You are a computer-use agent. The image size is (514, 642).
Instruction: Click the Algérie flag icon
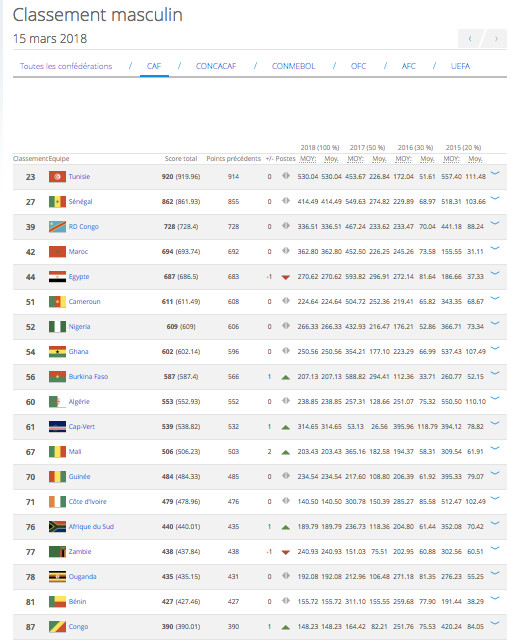click(x=57, y=402)
